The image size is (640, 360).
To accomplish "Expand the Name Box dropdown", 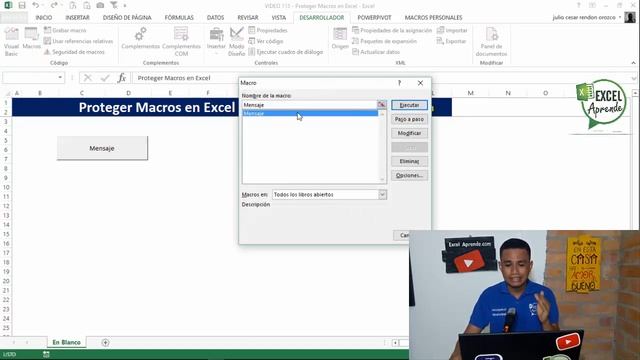I will [60, 78].
